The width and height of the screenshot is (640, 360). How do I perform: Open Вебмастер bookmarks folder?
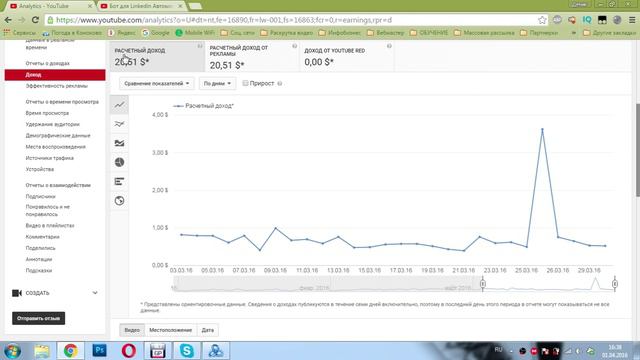[385, 33]
